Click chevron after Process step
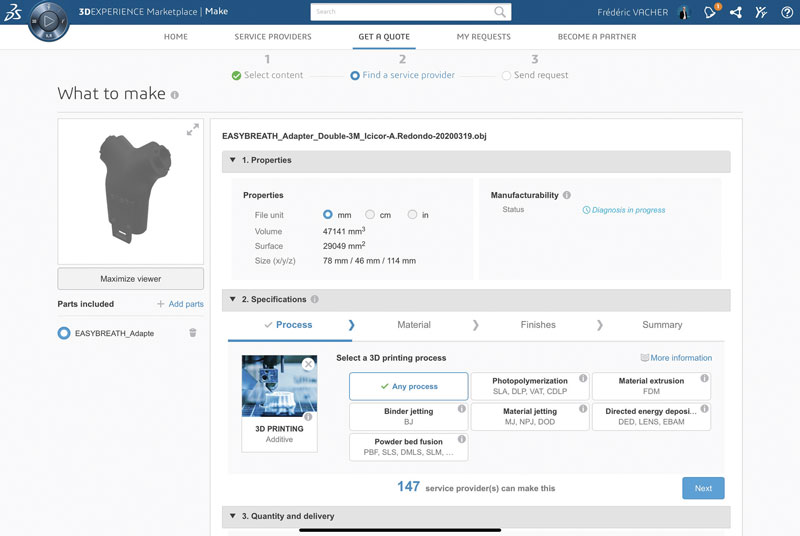The width and height of the screenshot is (800, 536). 351,325
